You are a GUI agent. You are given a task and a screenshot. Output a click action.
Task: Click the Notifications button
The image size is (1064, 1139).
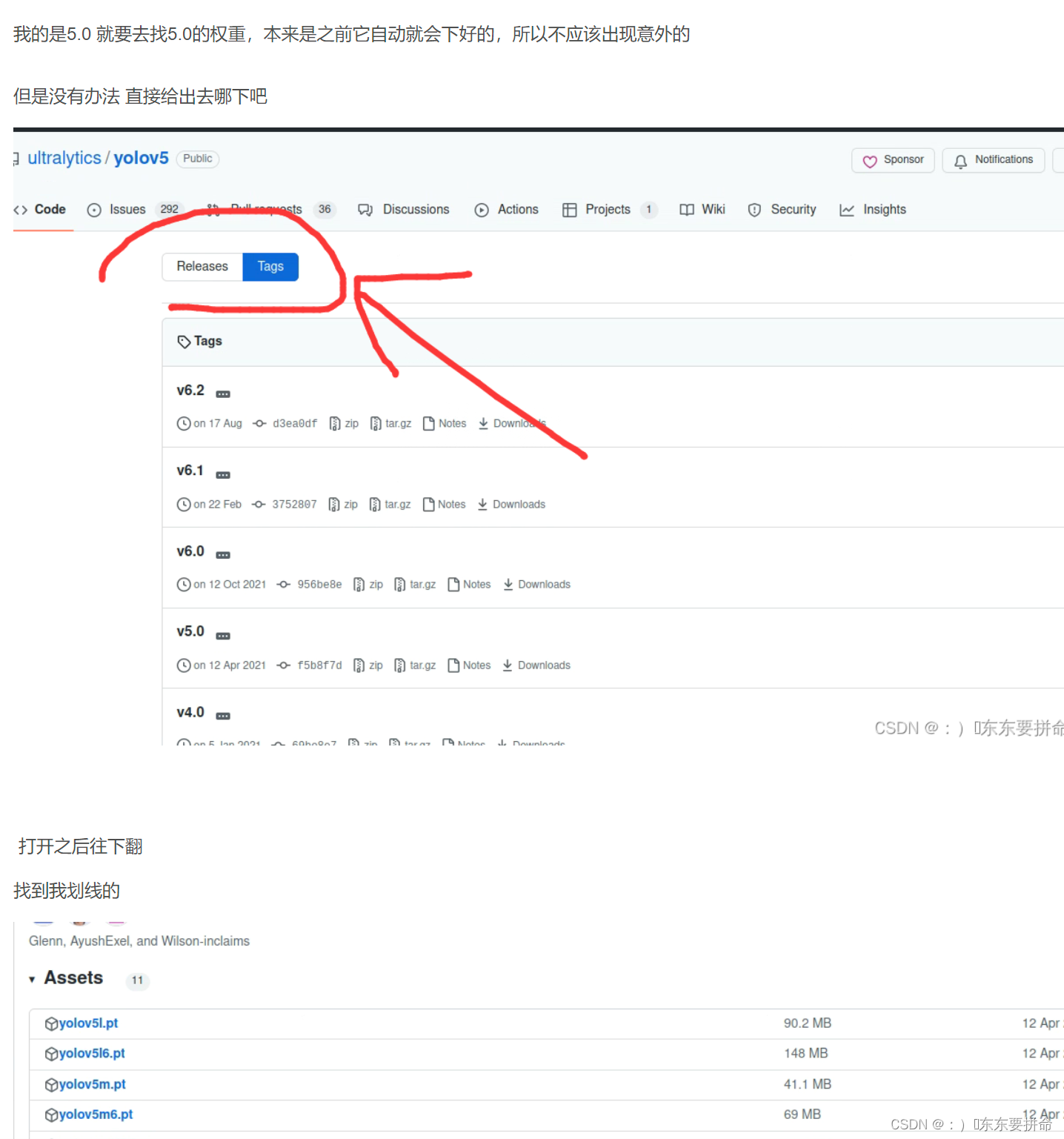click(x=993, y=160)
